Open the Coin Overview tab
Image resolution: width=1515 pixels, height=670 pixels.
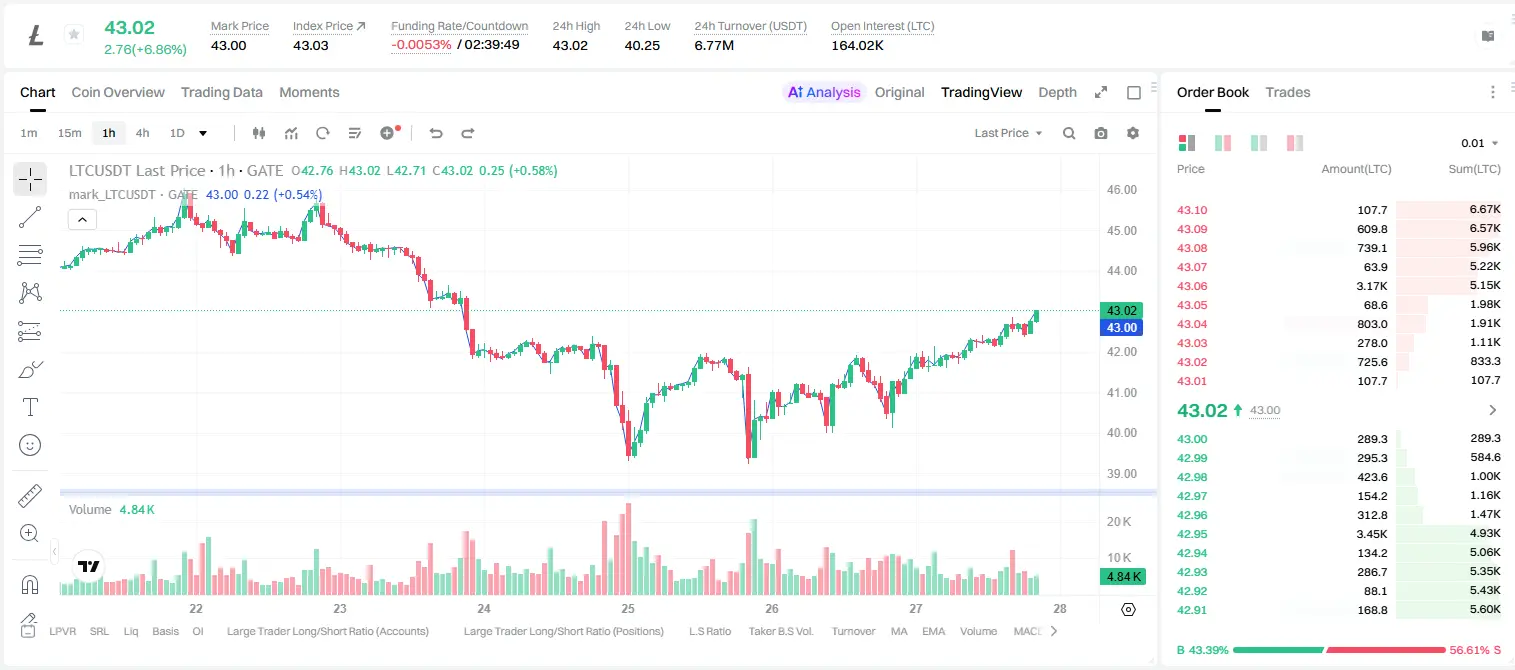pos(118,92)
